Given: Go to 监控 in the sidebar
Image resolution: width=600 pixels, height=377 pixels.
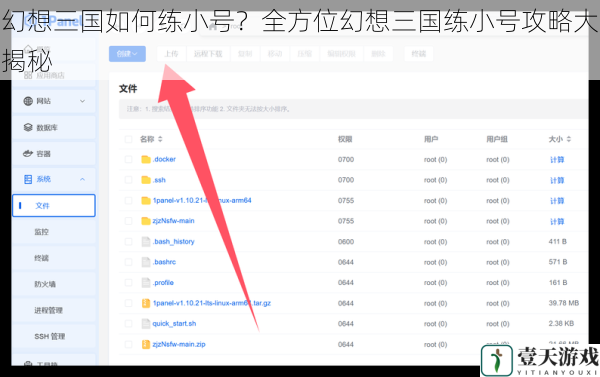Looking at the screenshot, I should (x=42, y=232).
